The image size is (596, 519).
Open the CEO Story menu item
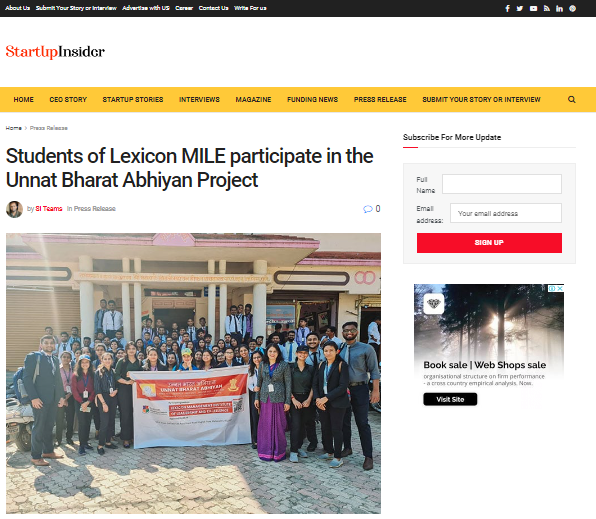(68, 100)
